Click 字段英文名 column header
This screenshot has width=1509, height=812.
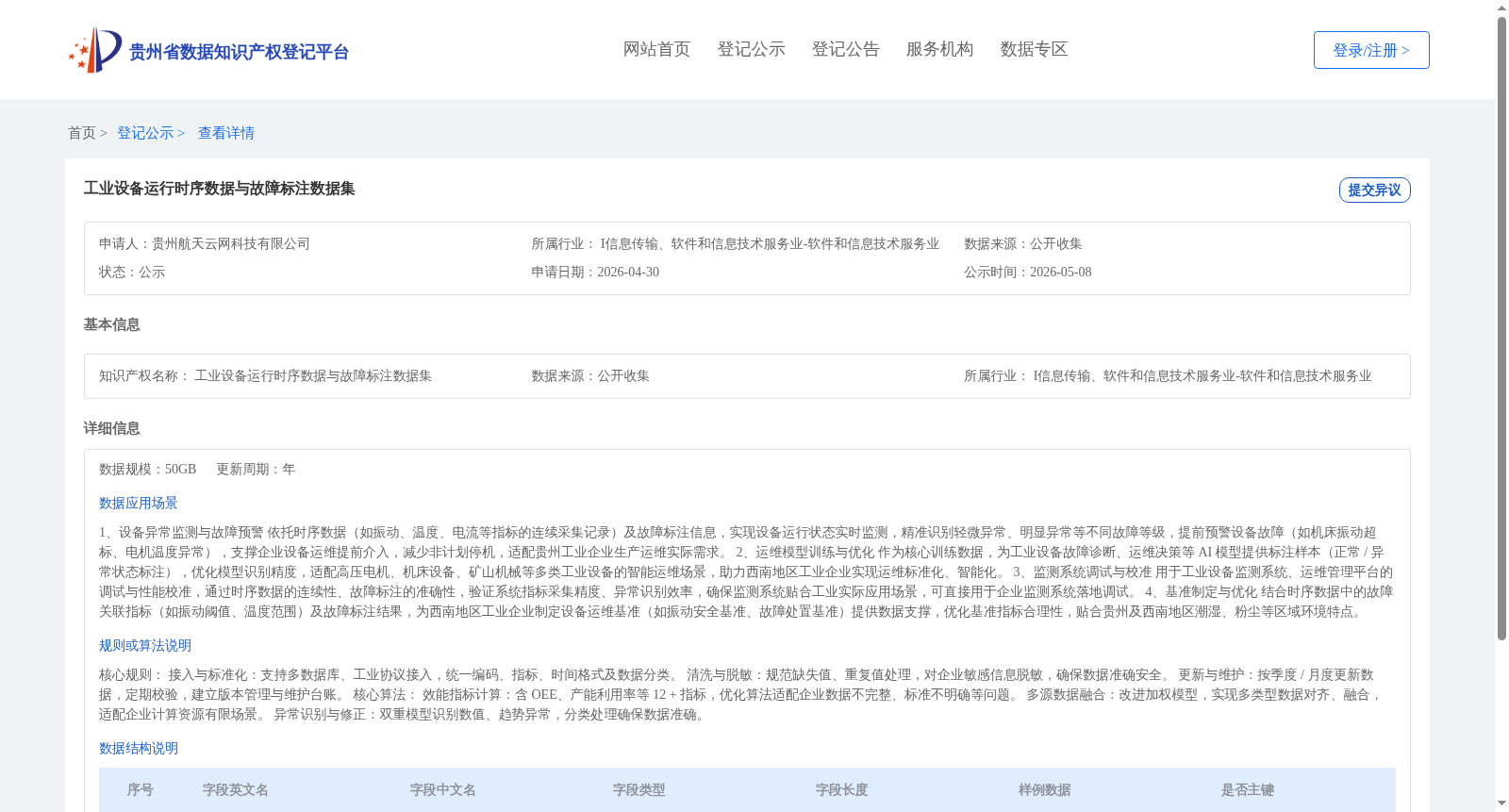[x=235, y=789]
